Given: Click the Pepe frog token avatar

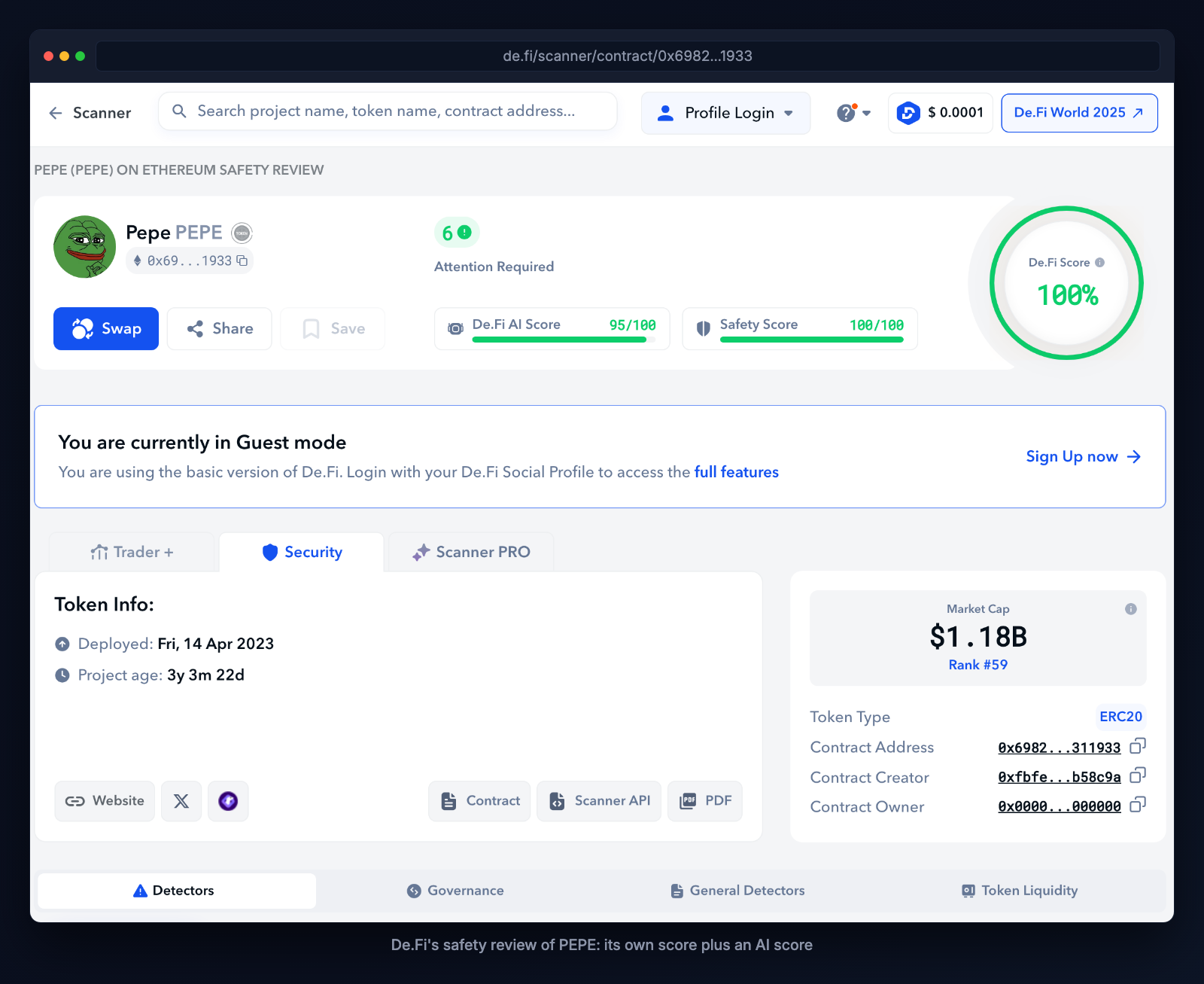Looking at the screenshot, I should [85, 247].
